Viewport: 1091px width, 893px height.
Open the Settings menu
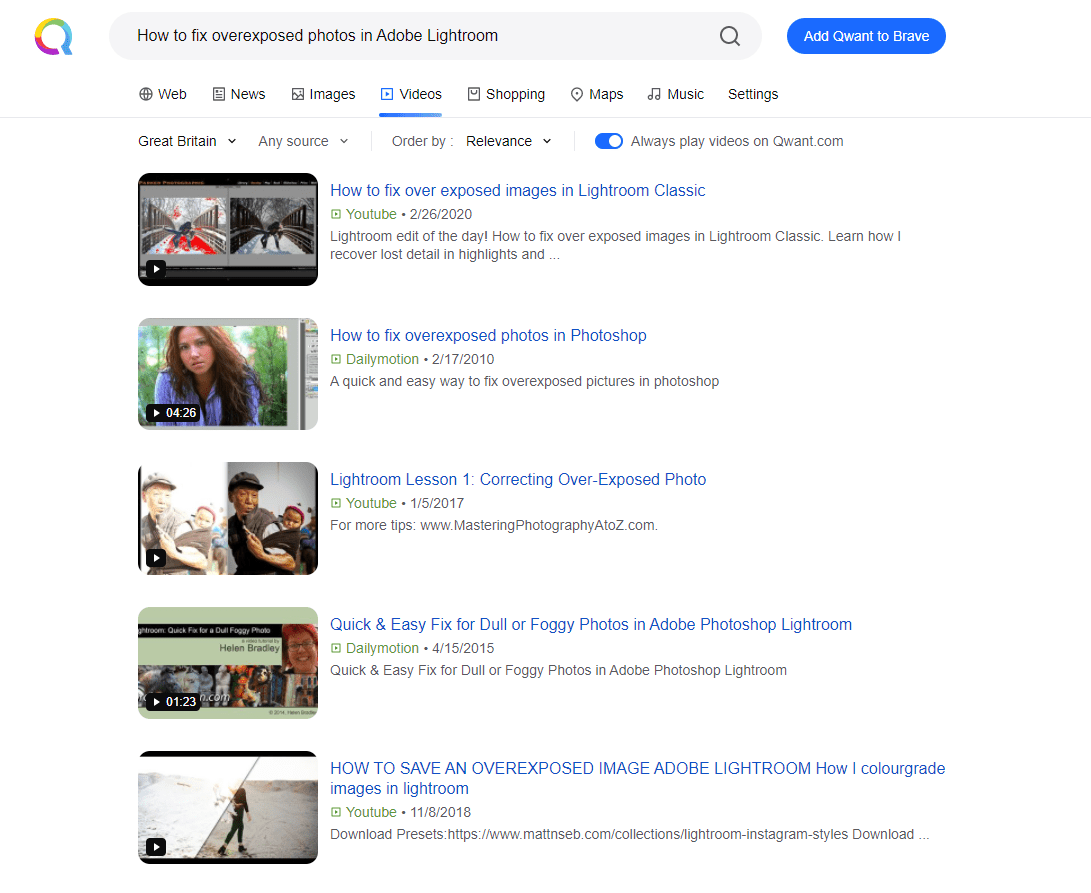point(753,94)
